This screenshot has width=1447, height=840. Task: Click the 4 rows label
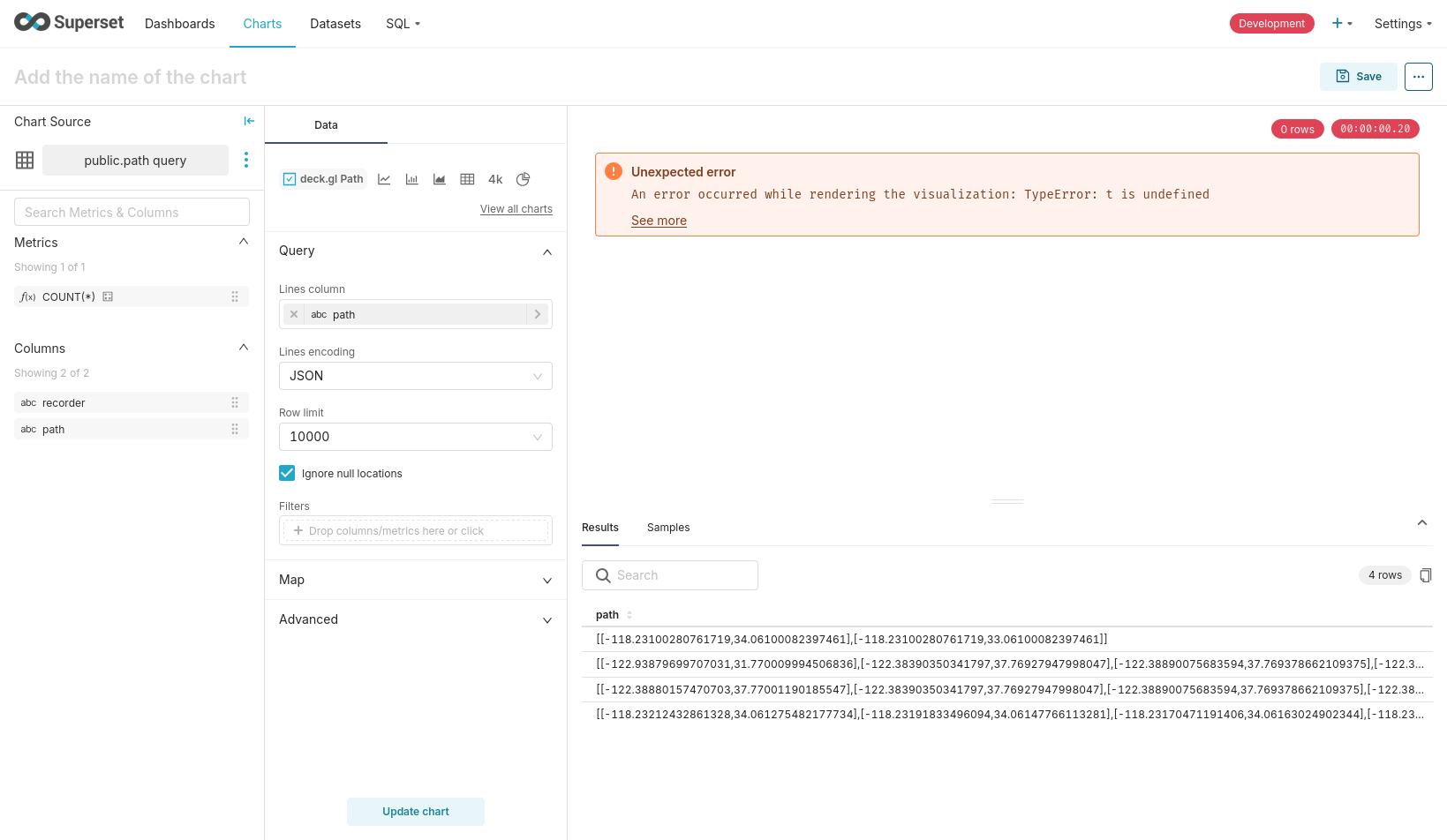1385,575
